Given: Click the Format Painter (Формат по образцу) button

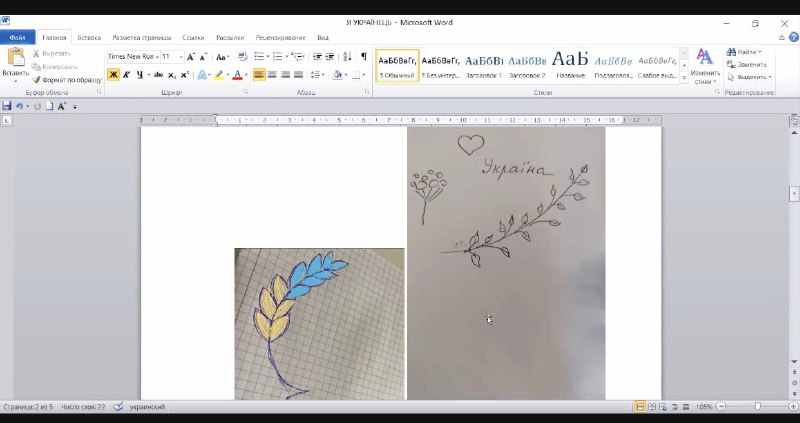Looking at the screenshot, I should pyautogui.click(x=67, y=80).
